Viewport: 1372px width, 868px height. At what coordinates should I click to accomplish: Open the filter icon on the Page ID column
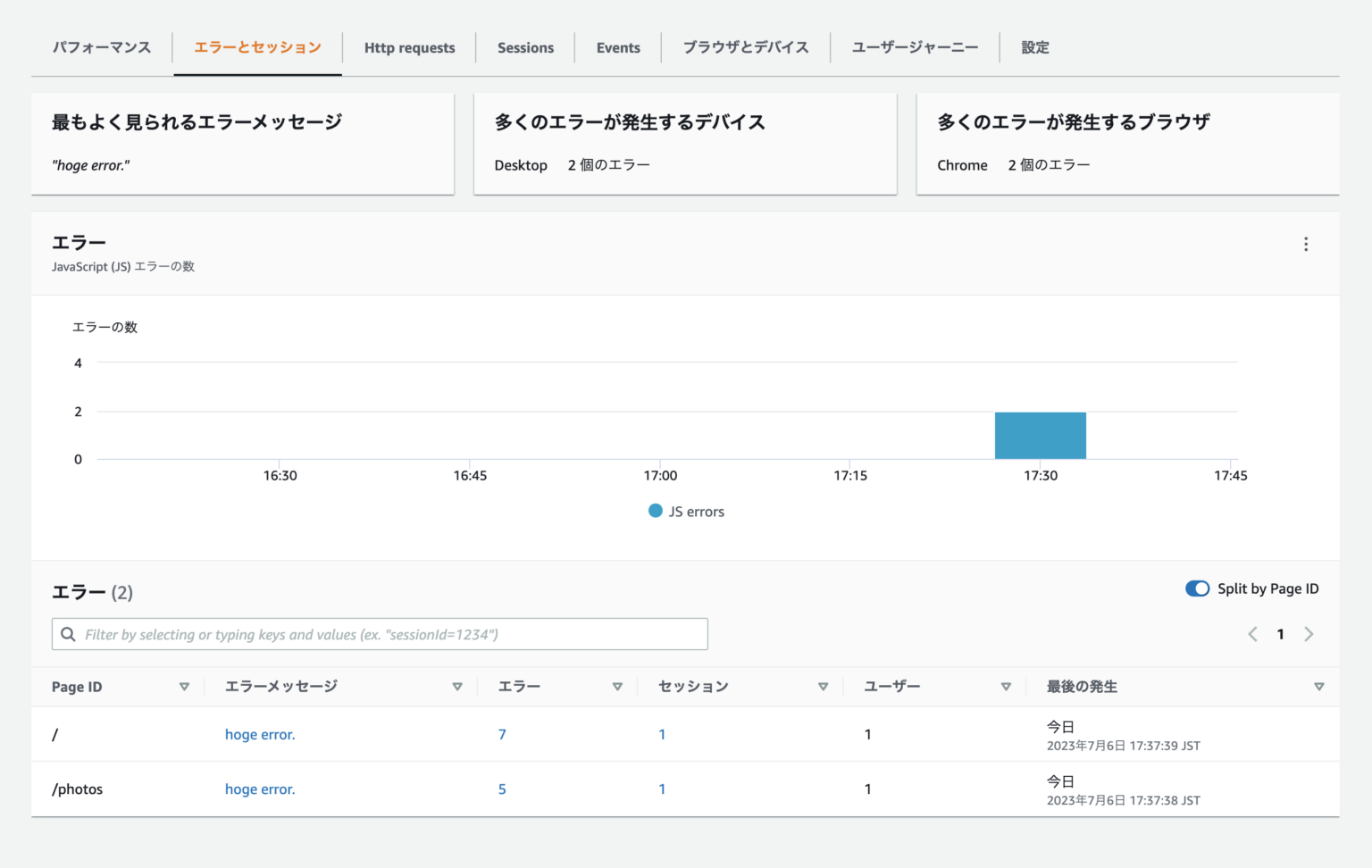(x=185, y=687)
